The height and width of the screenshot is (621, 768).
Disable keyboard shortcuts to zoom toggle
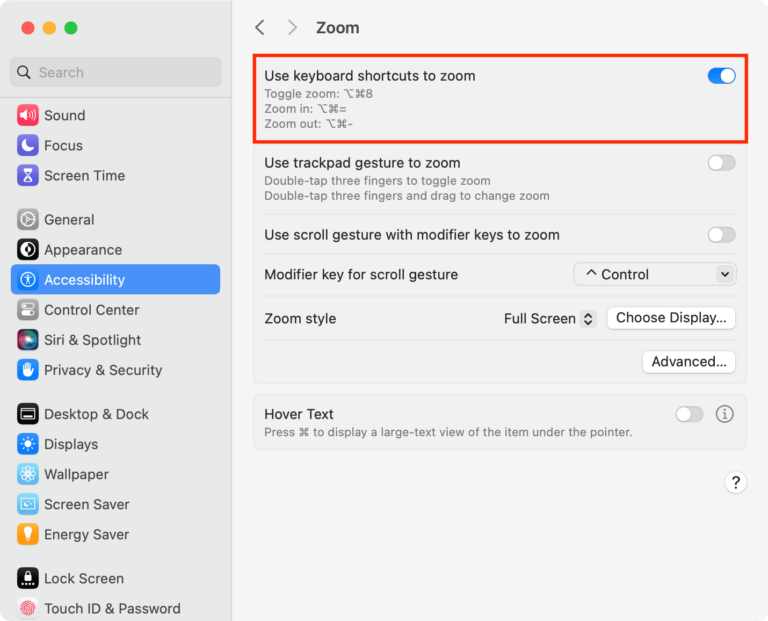[721, 76]
